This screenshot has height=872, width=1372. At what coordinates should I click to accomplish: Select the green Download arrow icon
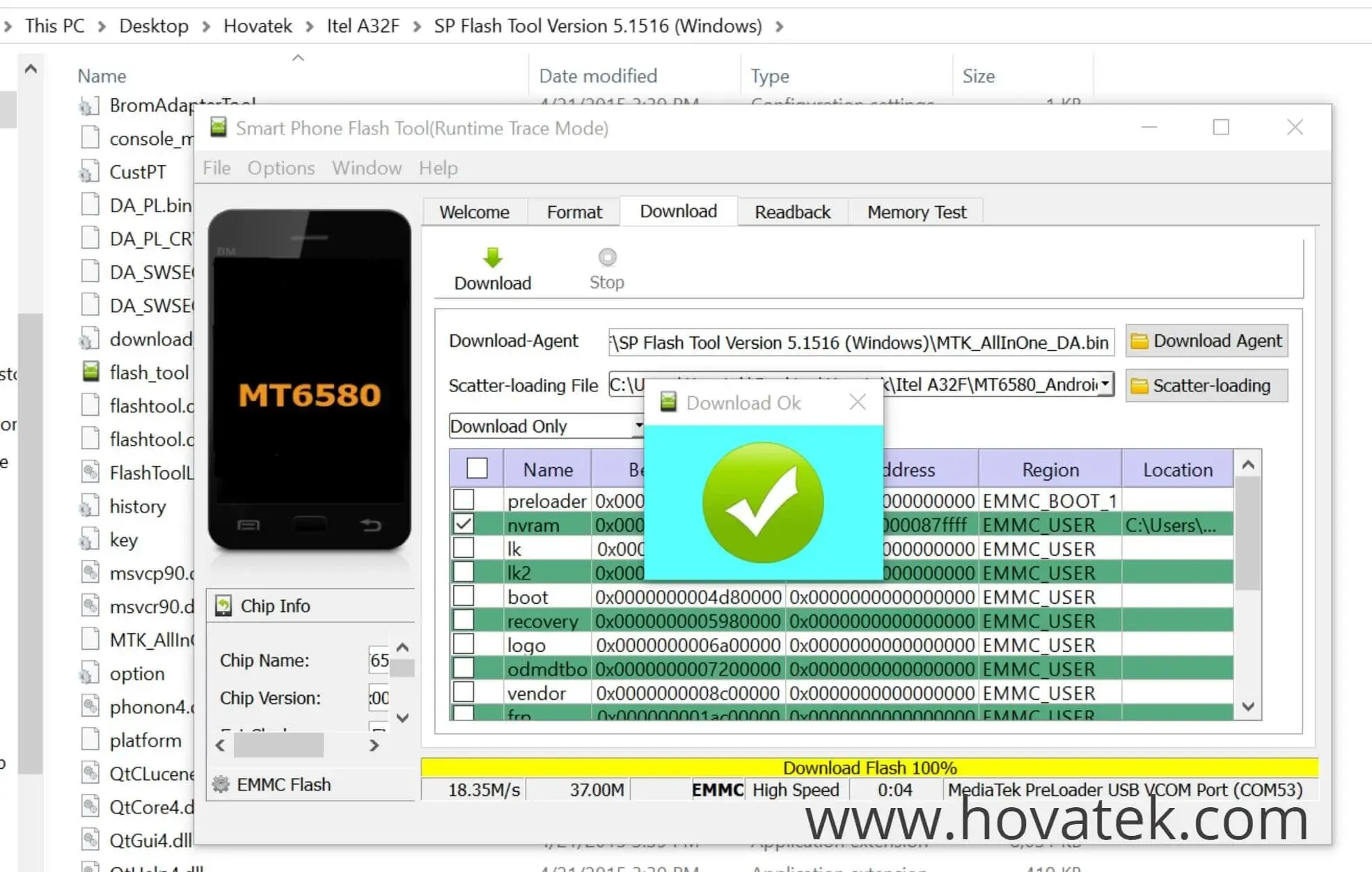click(x=492, y=258)
